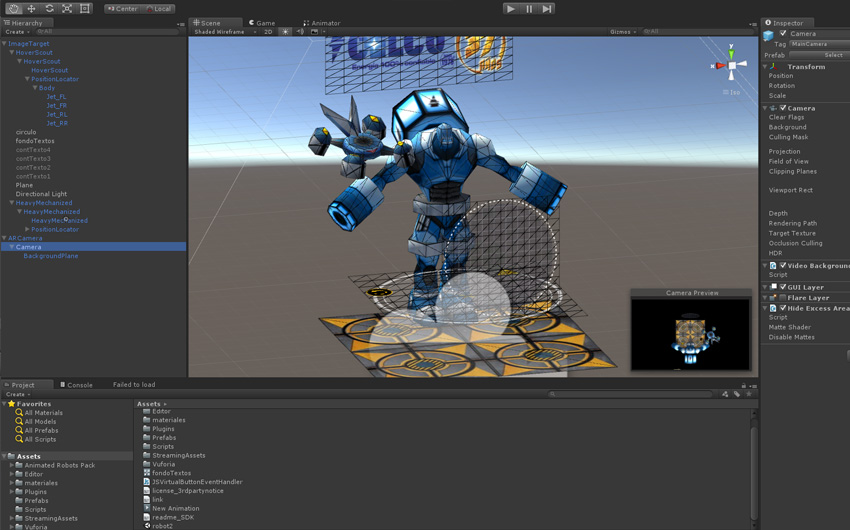
Task: Search by type in Project panel
Action: point(725,394)
